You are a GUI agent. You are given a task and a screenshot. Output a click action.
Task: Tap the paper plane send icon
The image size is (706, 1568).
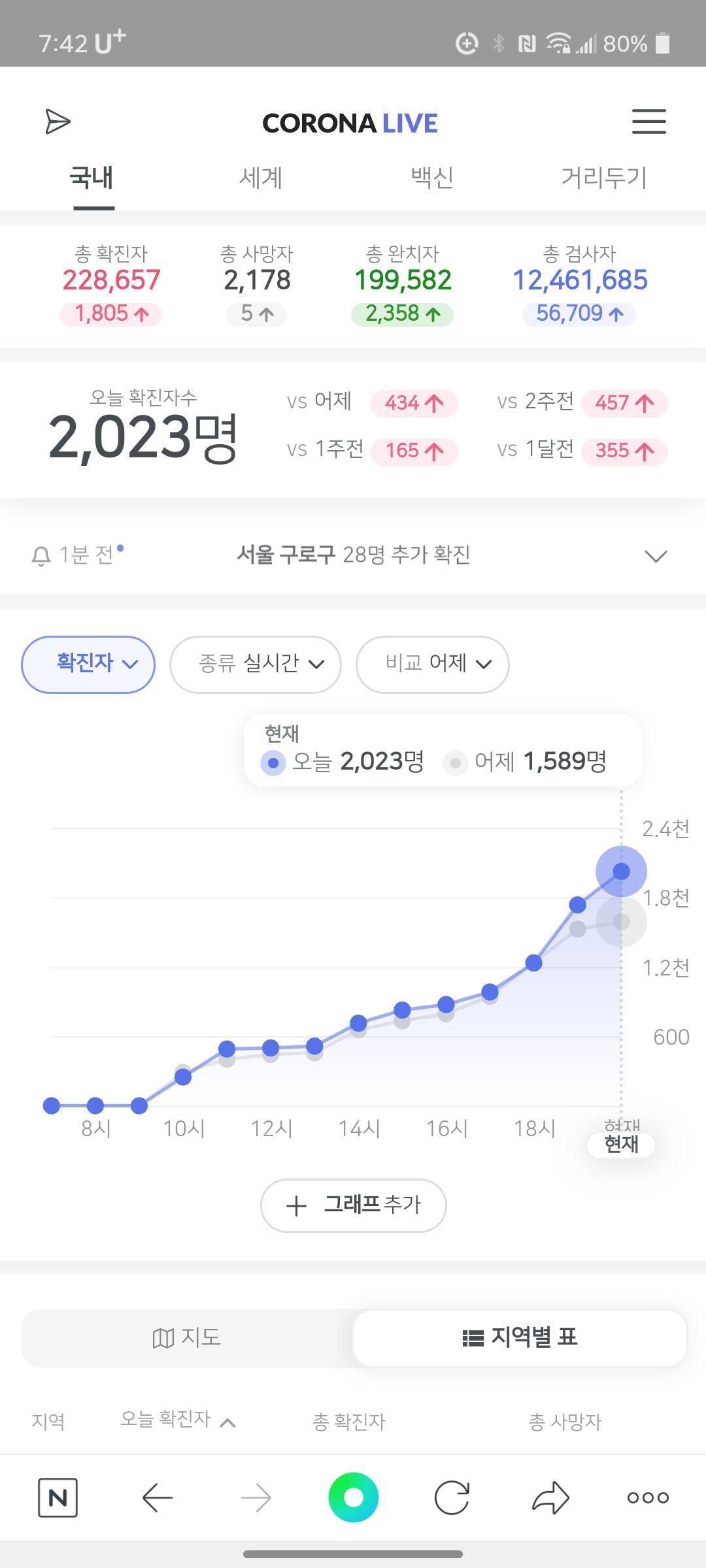point(58,122)
